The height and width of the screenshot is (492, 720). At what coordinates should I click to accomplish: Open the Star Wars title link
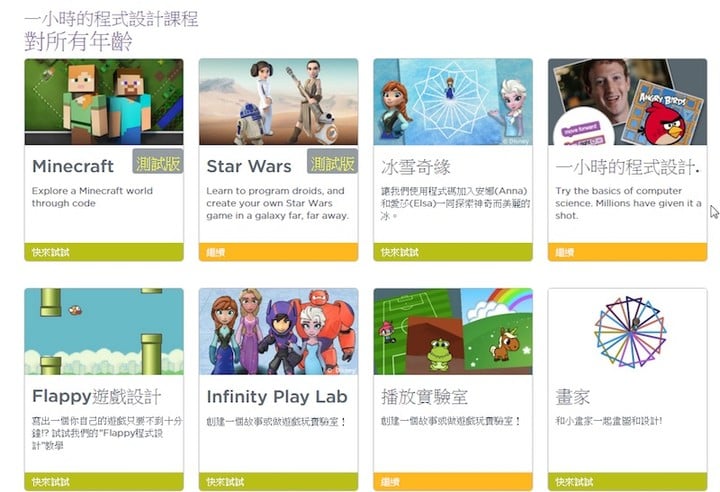pyautogui.click(x=249, y=166)
